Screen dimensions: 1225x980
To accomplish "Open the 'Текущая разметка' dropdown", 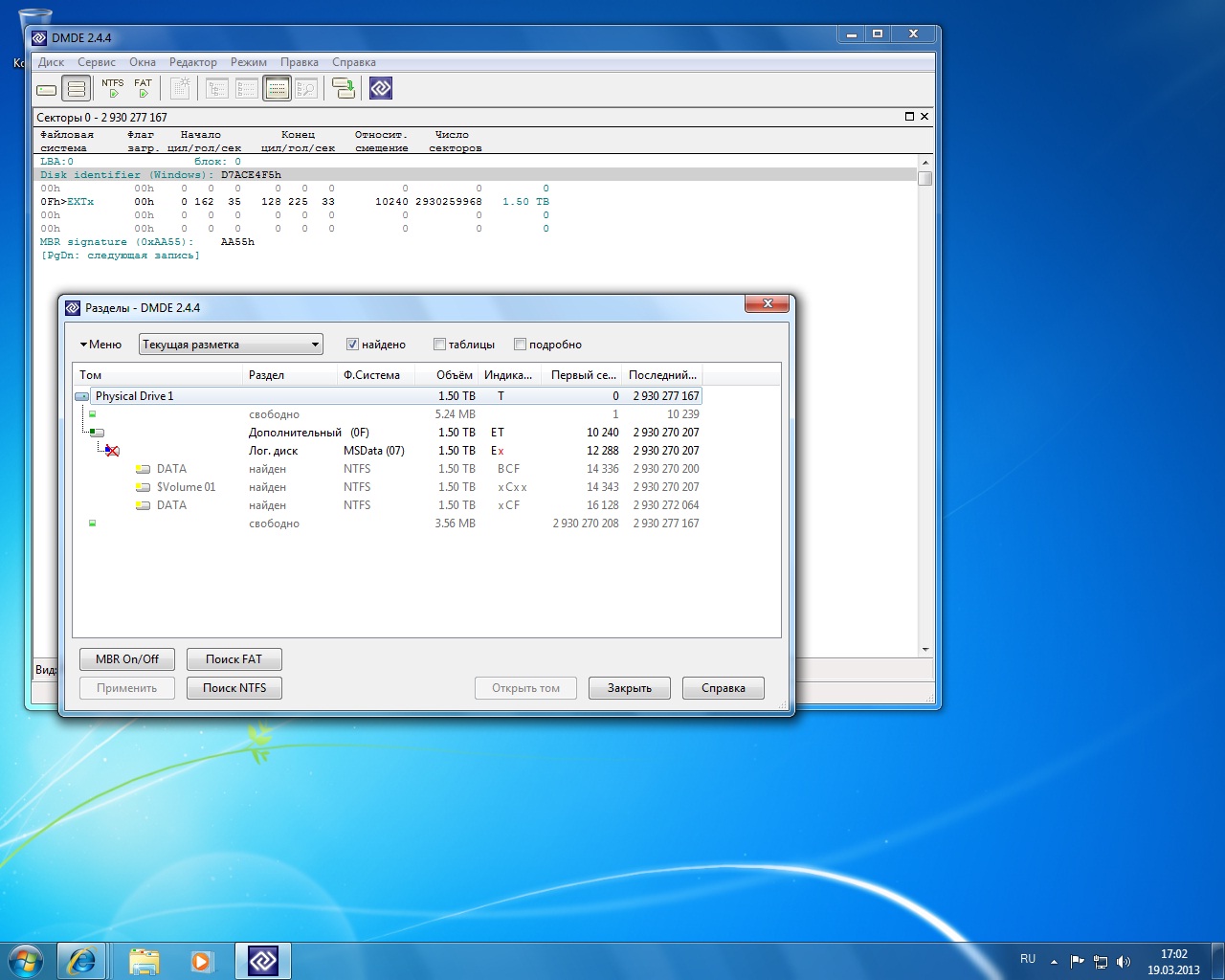I will tap(231, 345).
